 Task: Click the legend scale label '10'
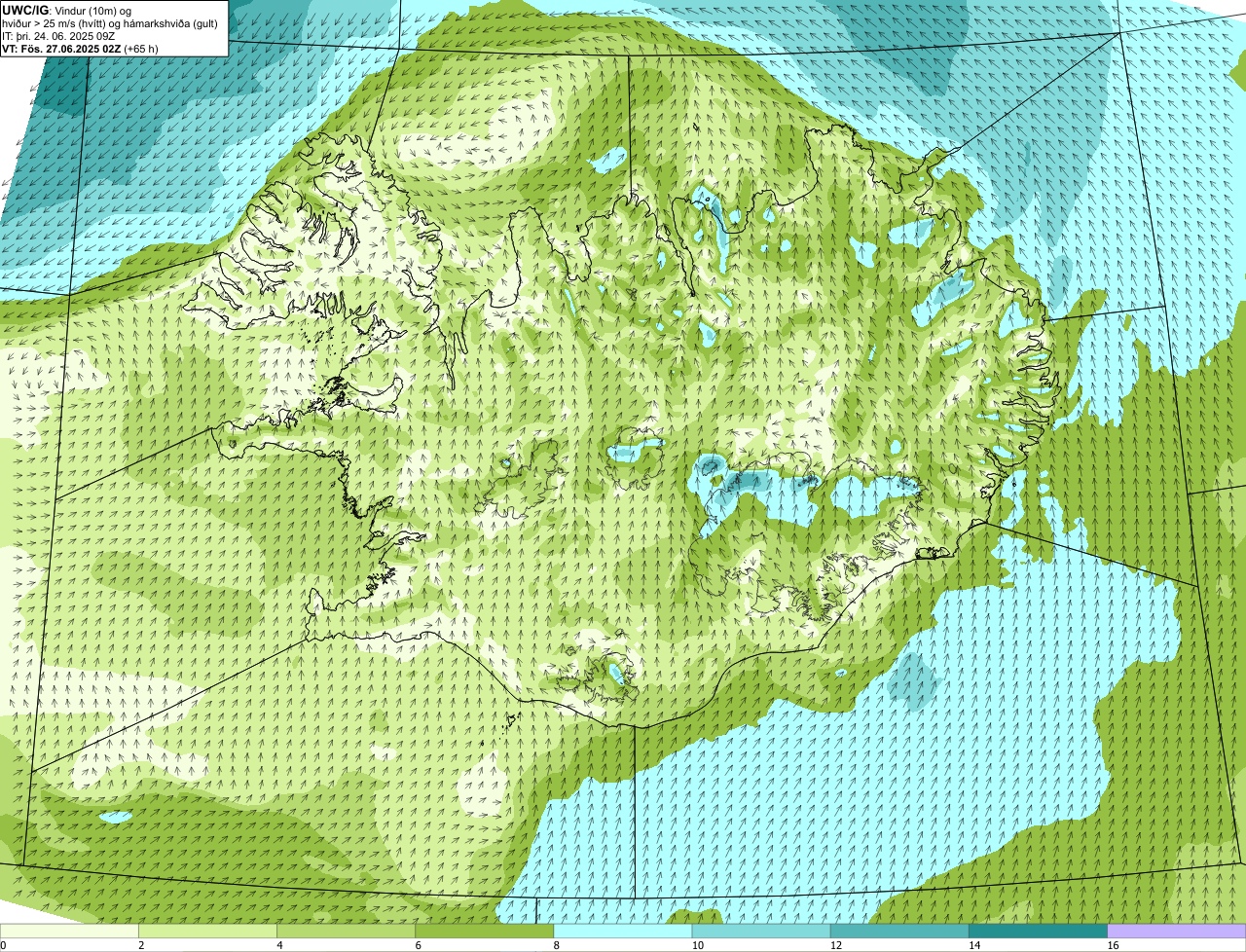697,945
